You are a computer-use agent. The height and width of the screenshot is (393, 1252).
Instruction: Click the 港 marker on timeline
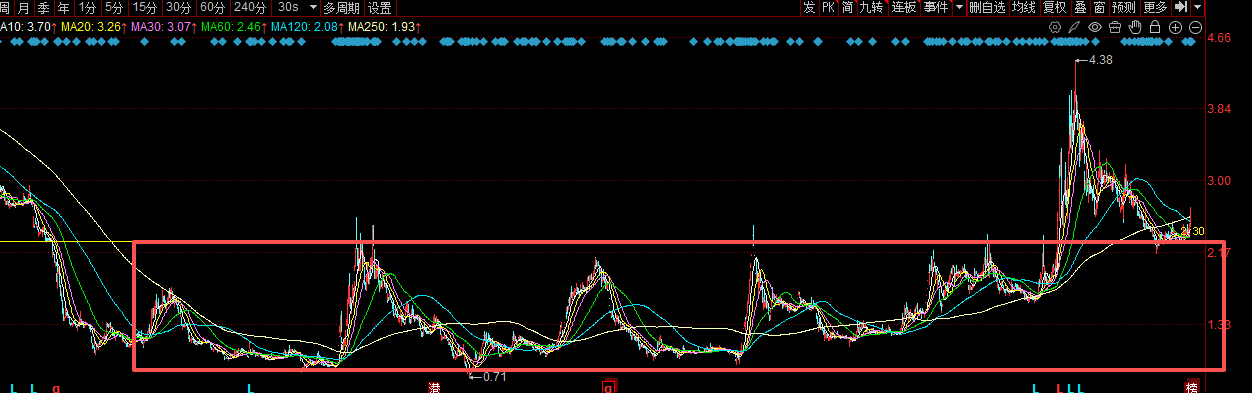(x=434, y=387)
